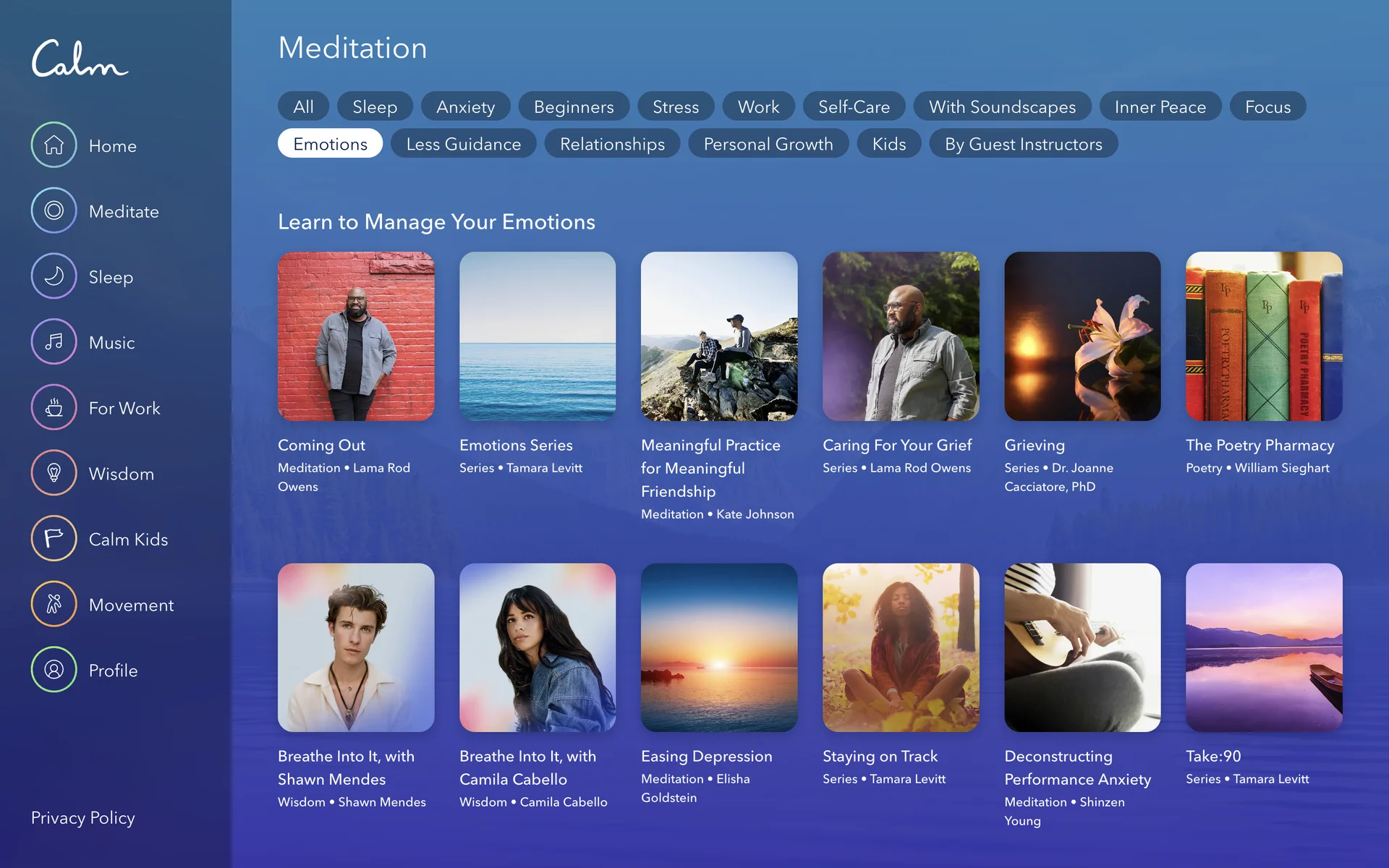Click the Calm logo
1389x868 pixels.
[x=80, y=59]
